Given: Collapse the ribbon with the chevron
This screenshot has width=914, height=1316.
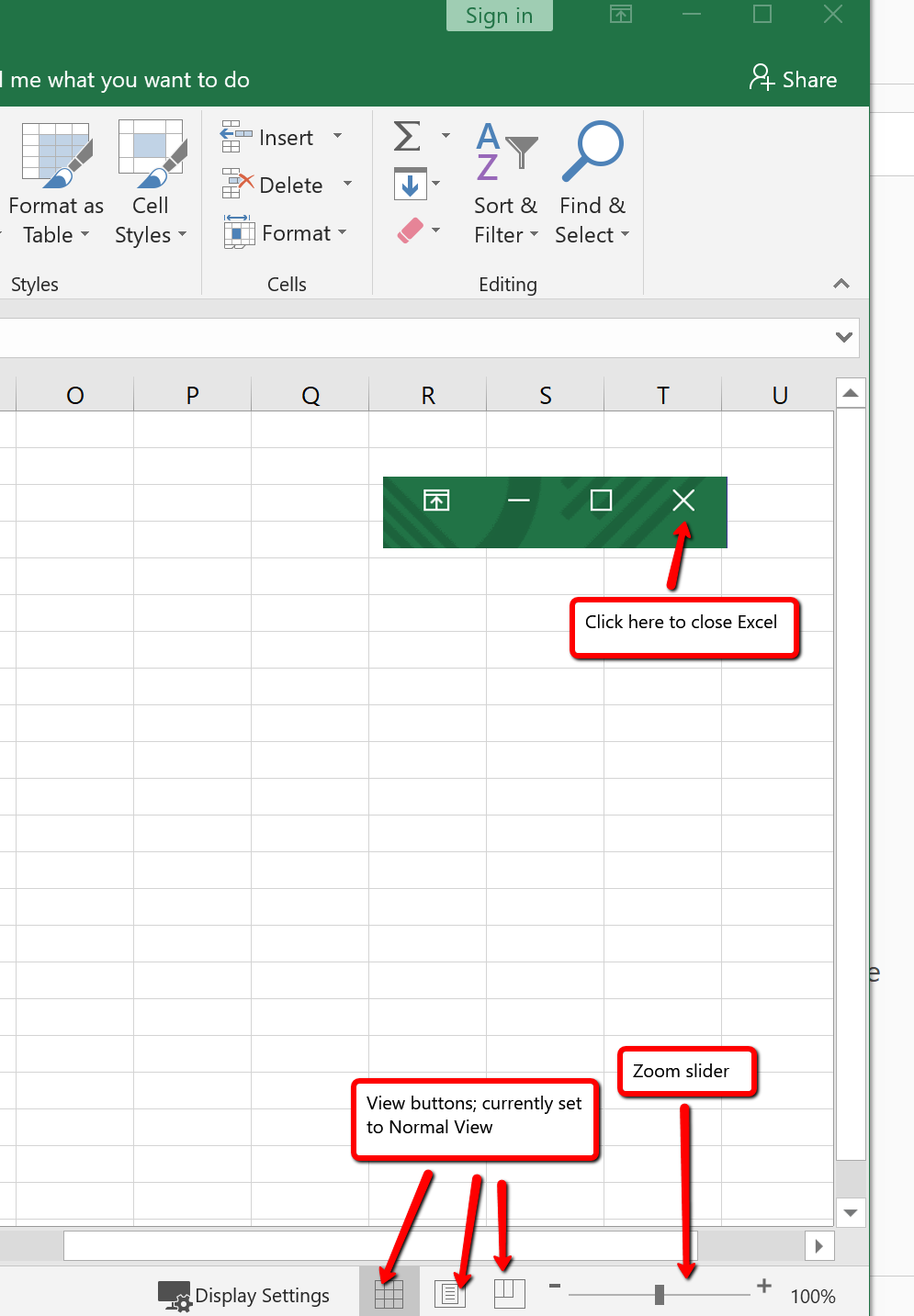Looking at the screenshot, I should [x=841, y=284].
